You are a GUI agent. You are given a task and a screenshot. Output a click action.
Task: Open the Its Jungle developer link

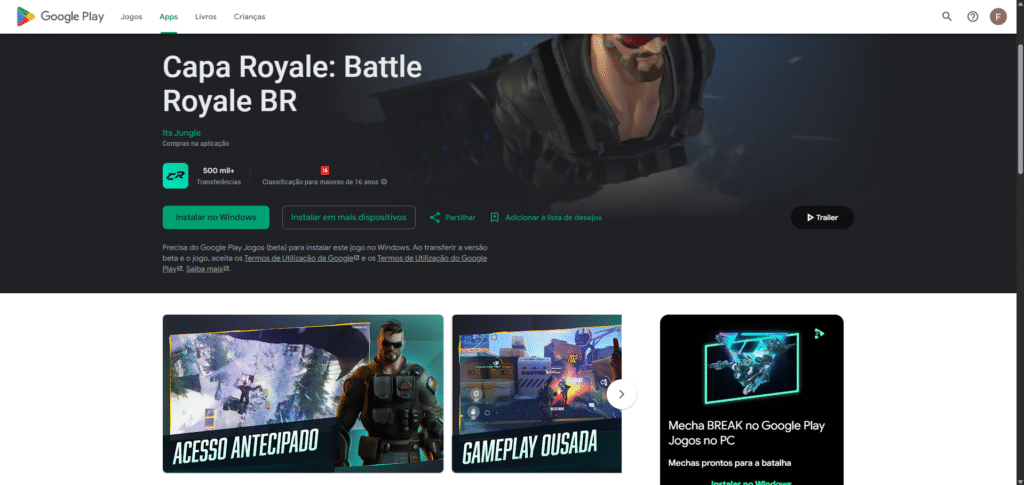[182, 133]
